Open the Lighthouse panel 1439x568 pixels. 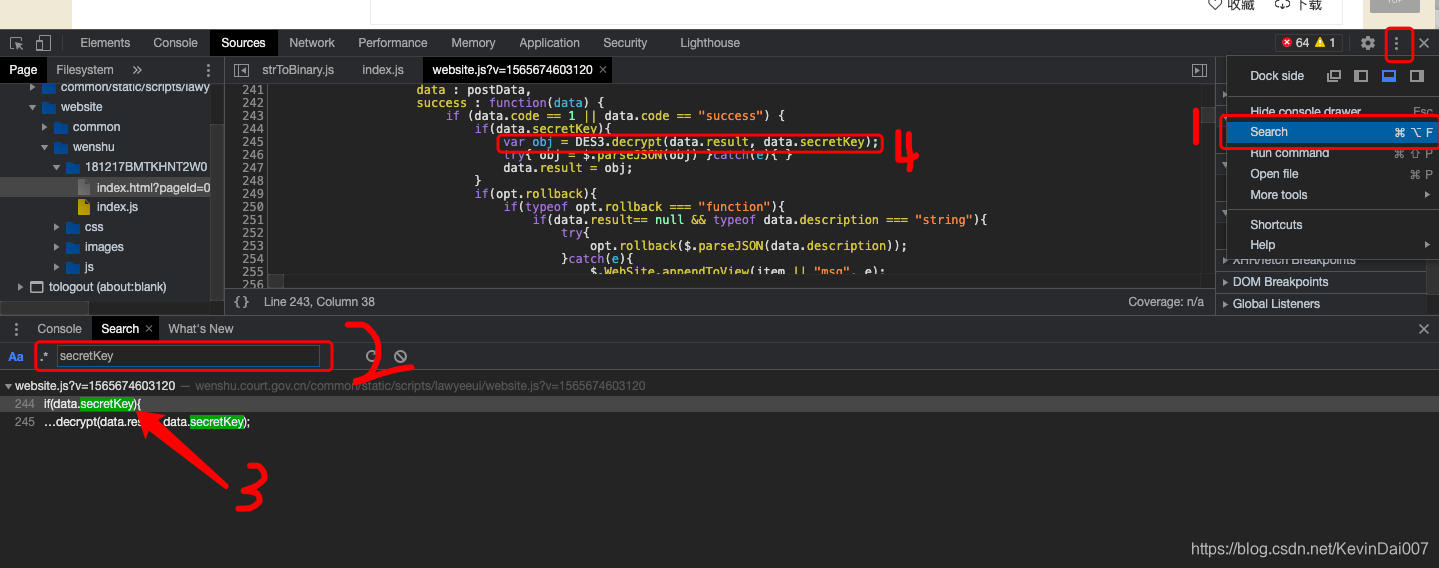click(710, 43)
